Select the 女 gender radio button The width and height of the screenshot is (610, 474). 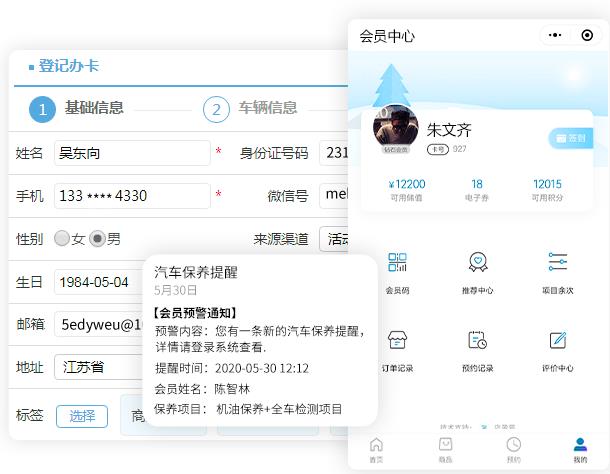pos(62,238)
